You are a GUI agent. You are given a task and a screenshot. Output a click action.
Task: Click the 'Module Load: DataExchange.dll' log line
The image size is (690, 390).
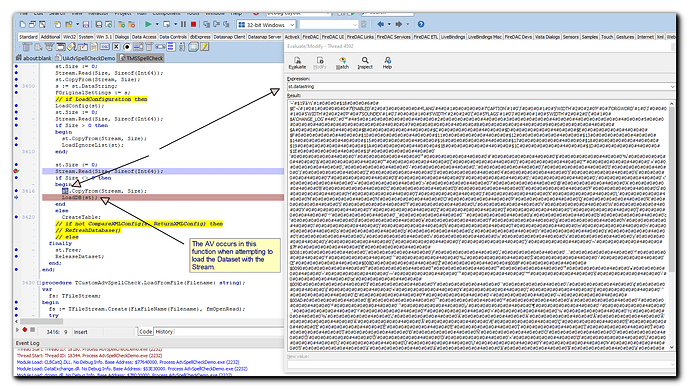132,369
